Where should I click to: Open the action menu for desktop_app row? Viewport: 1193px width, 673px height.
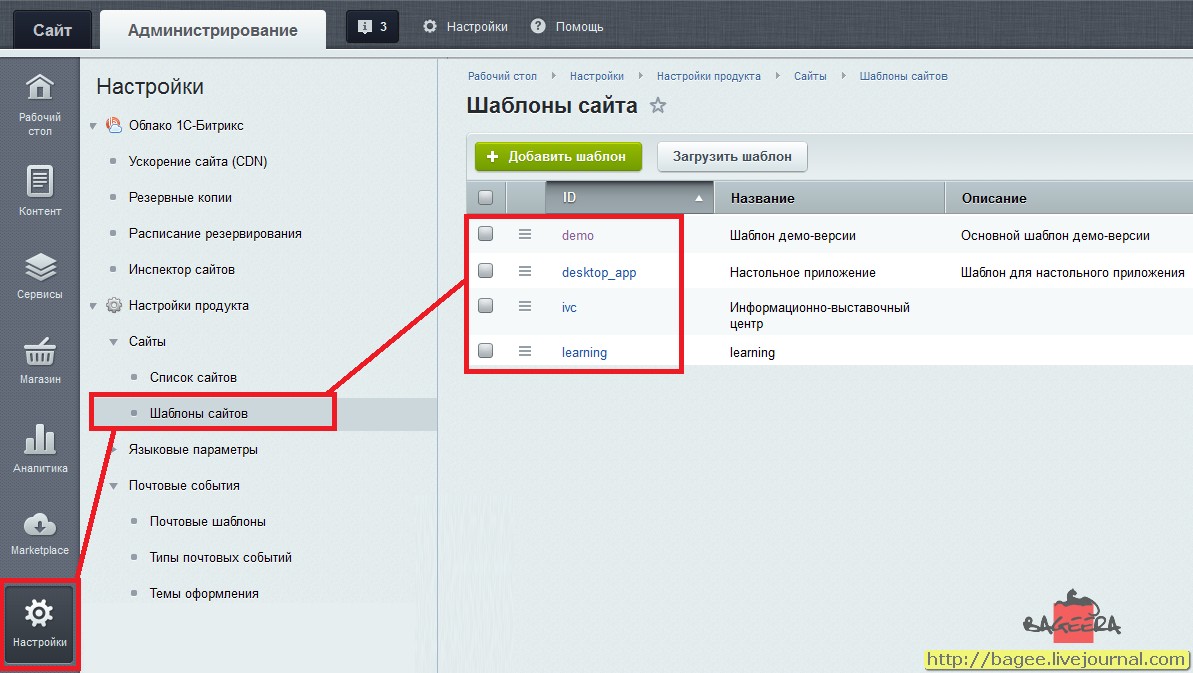(525, 271)
